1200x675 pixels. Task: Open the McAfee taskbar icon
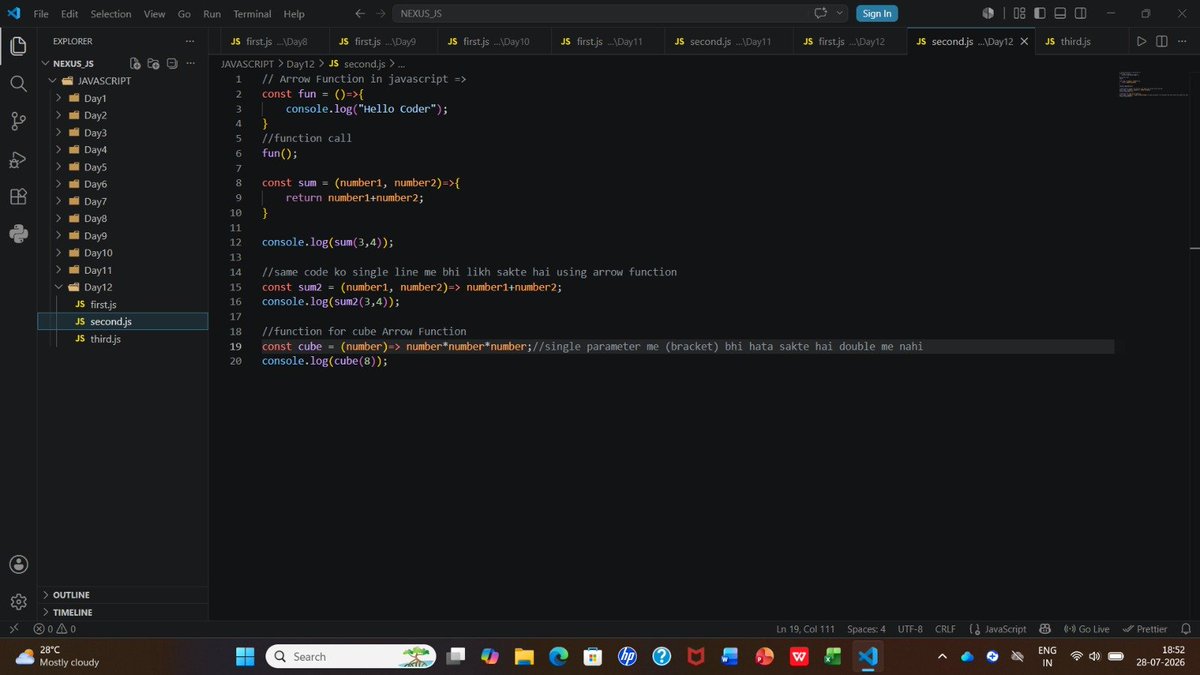[695, 656]
